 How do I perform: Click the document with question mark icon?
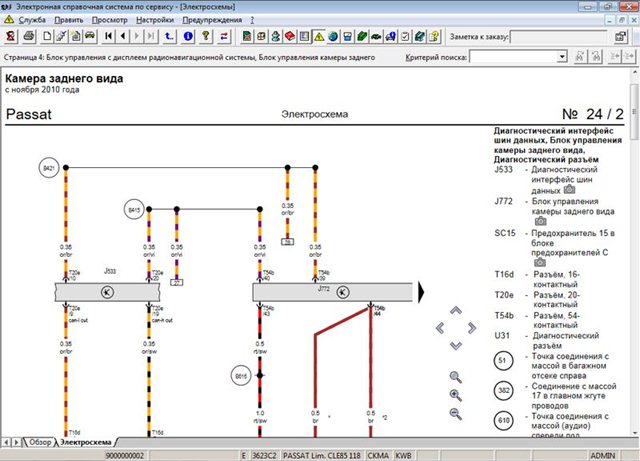(x=434, y=36)
